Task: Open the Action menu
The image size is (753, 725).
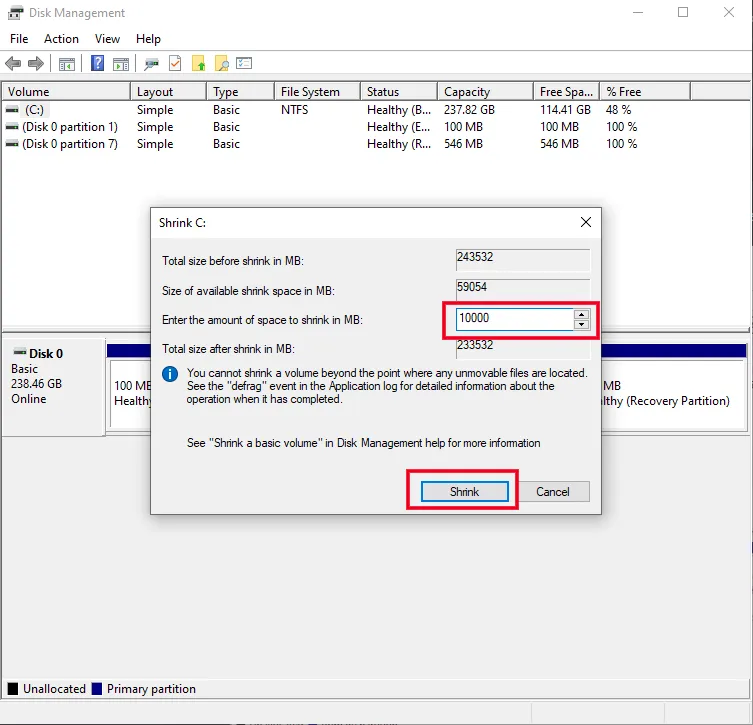Action: click(61, 39)
